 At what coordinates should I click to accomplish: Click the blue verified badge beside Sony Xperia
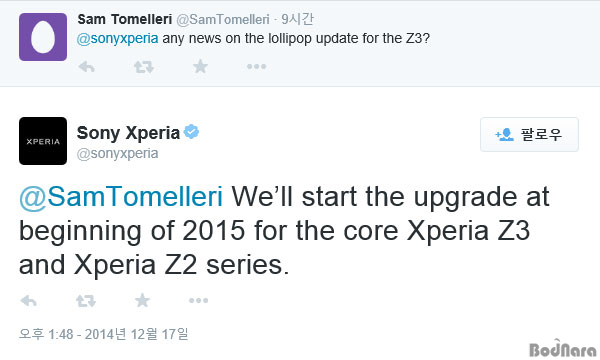(x=191, y=132)
